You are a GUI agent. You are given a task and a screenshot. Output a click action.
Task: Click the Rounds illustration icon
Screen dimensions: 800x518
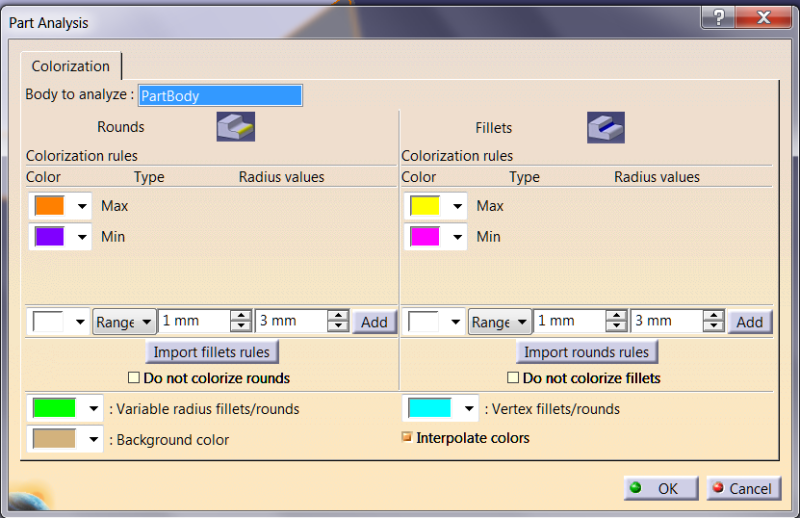[236, 127]
